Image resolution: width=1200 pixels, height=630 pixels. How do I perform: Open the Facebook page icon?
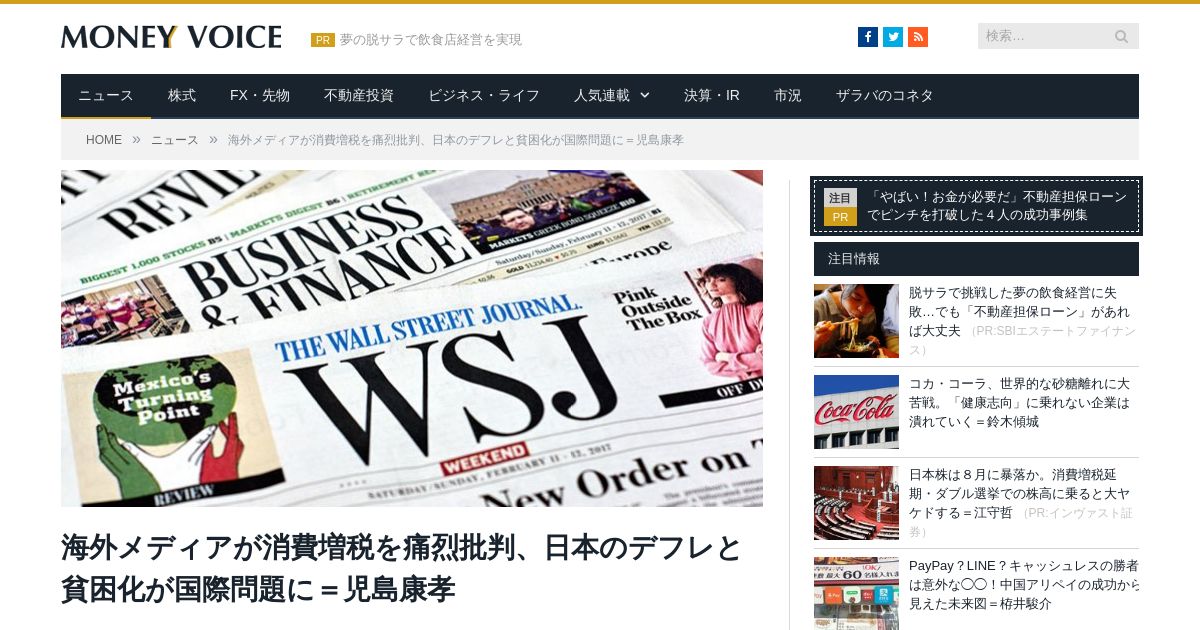point(868,37)
